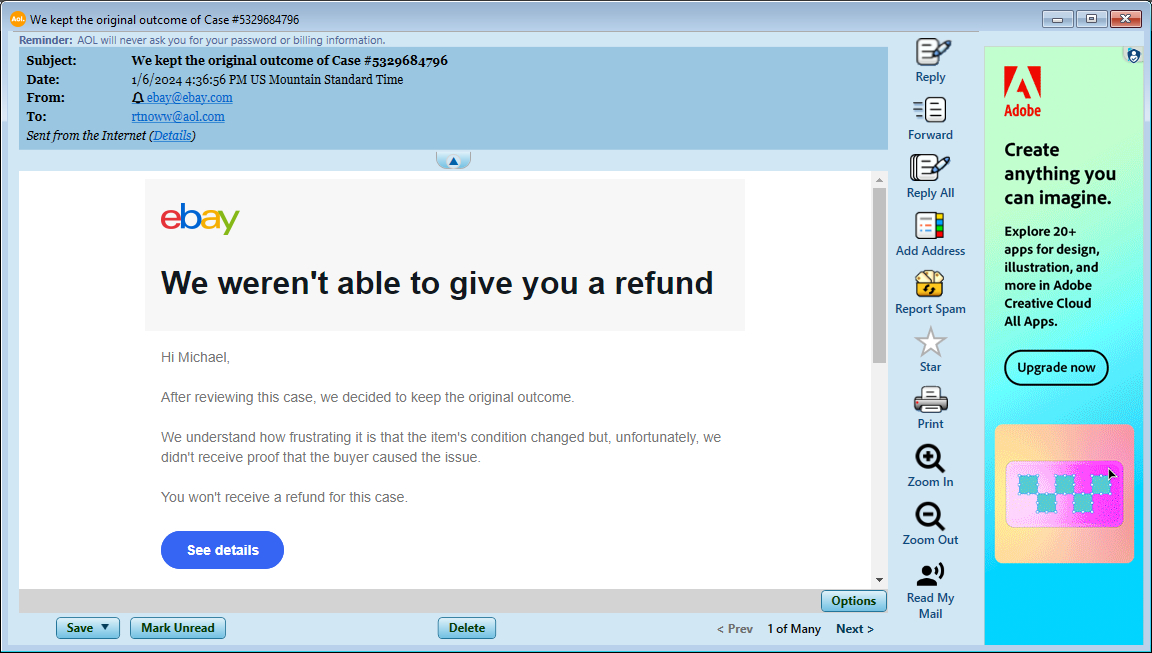
Task: Click the email body scrollbar thumb
Action: (879, 275)
